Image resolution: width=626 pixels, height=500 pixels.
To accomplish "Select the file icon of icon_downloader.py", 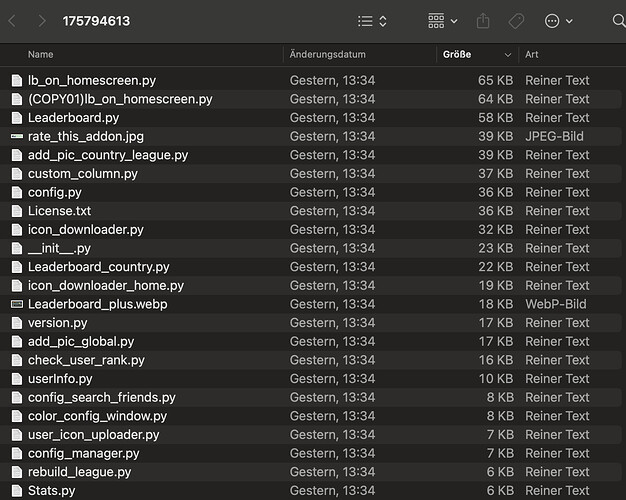I will pos(17,230).
